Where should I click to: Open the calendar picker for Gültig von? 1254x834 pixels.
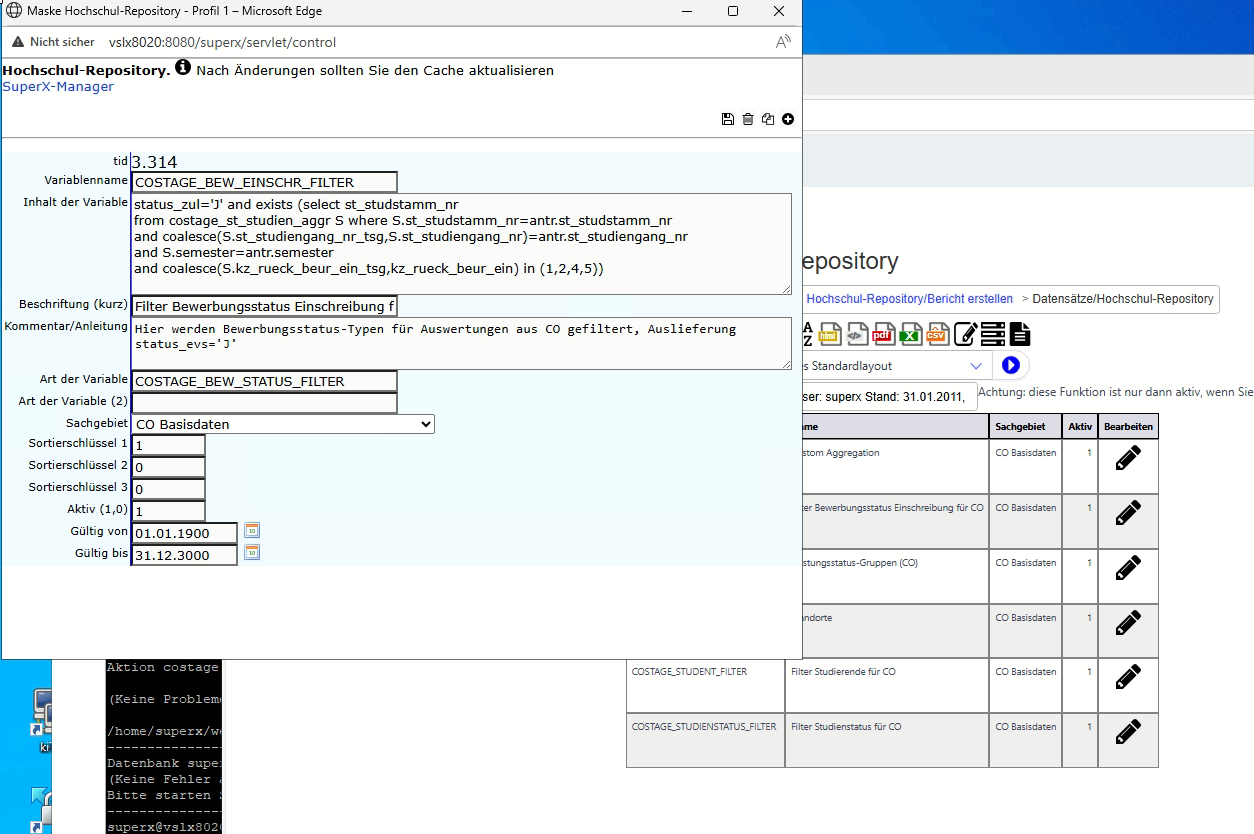tap(252, 530)
